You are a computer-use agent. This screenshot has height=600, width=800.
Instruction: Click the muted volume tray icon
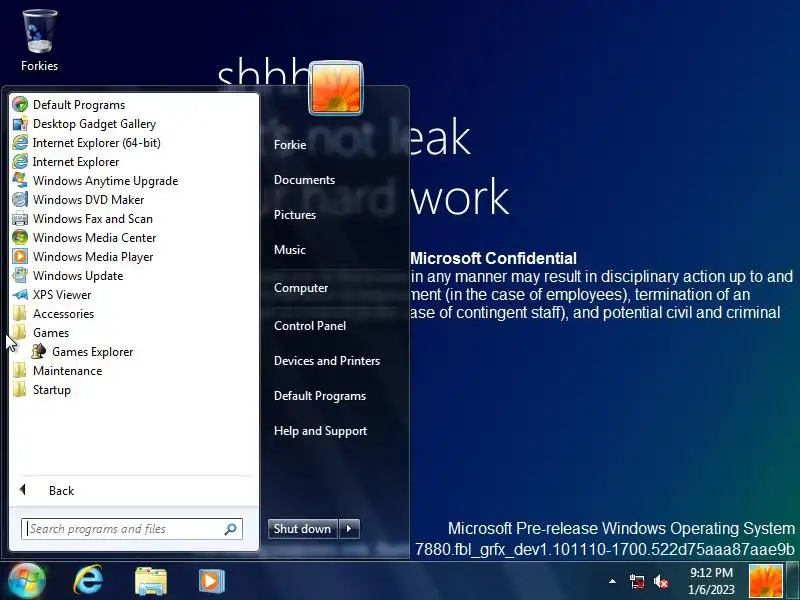661,581
